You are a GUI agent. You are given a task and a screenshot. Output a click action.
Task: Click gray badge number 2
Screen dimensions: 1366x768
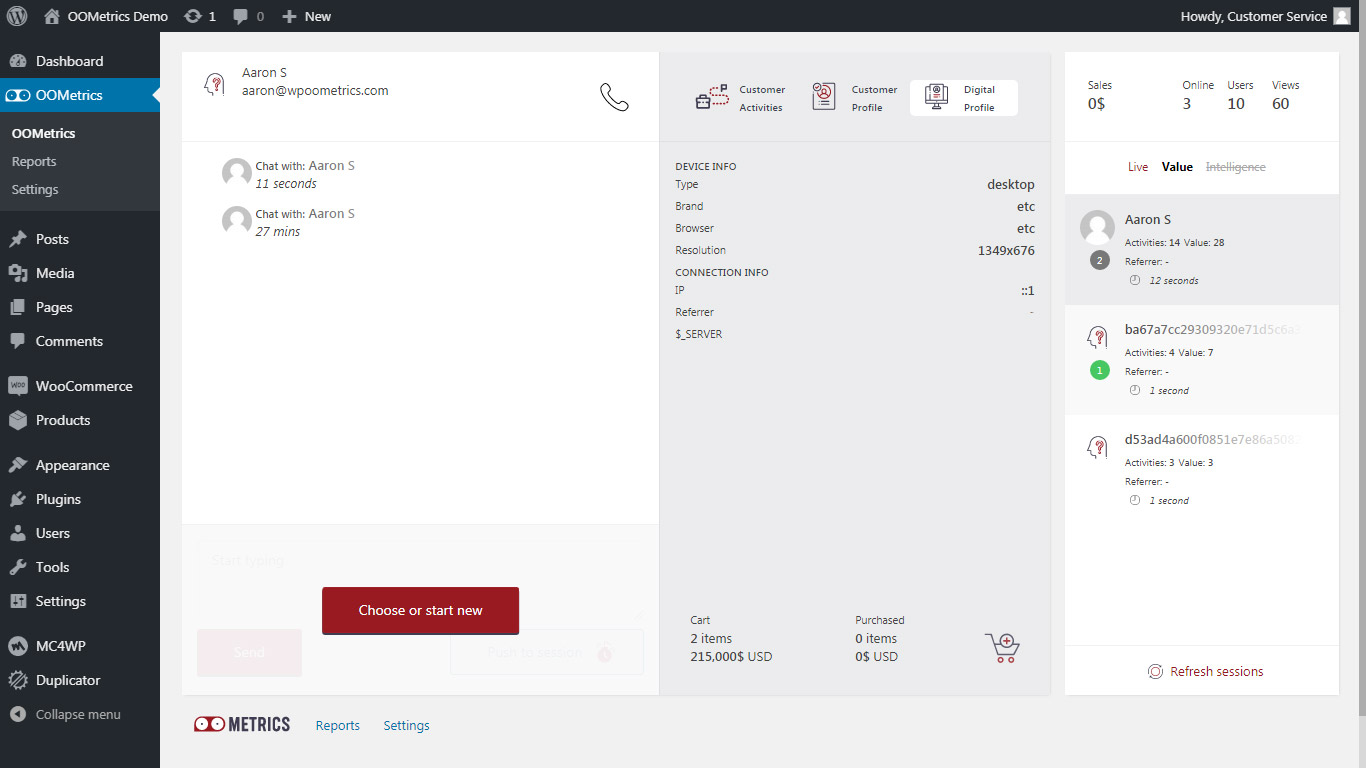[1100, 261]
